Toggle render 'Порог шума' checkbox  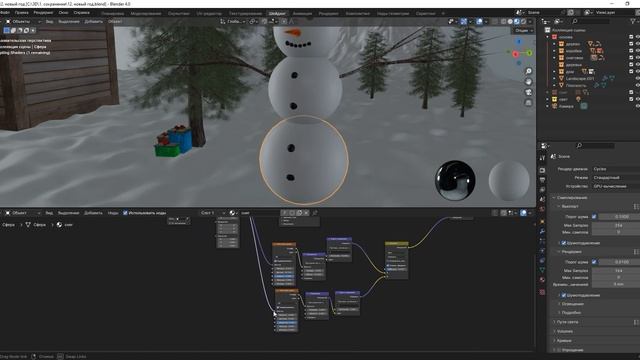[594, 262]
